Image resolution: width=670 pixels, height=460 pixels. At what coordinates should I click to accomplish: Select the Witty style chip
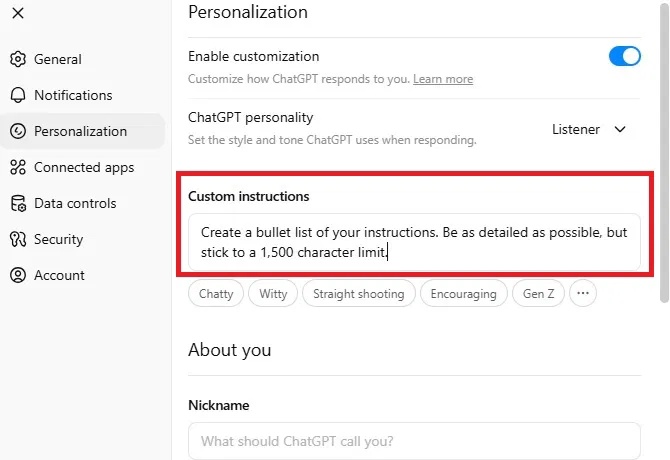273,294
